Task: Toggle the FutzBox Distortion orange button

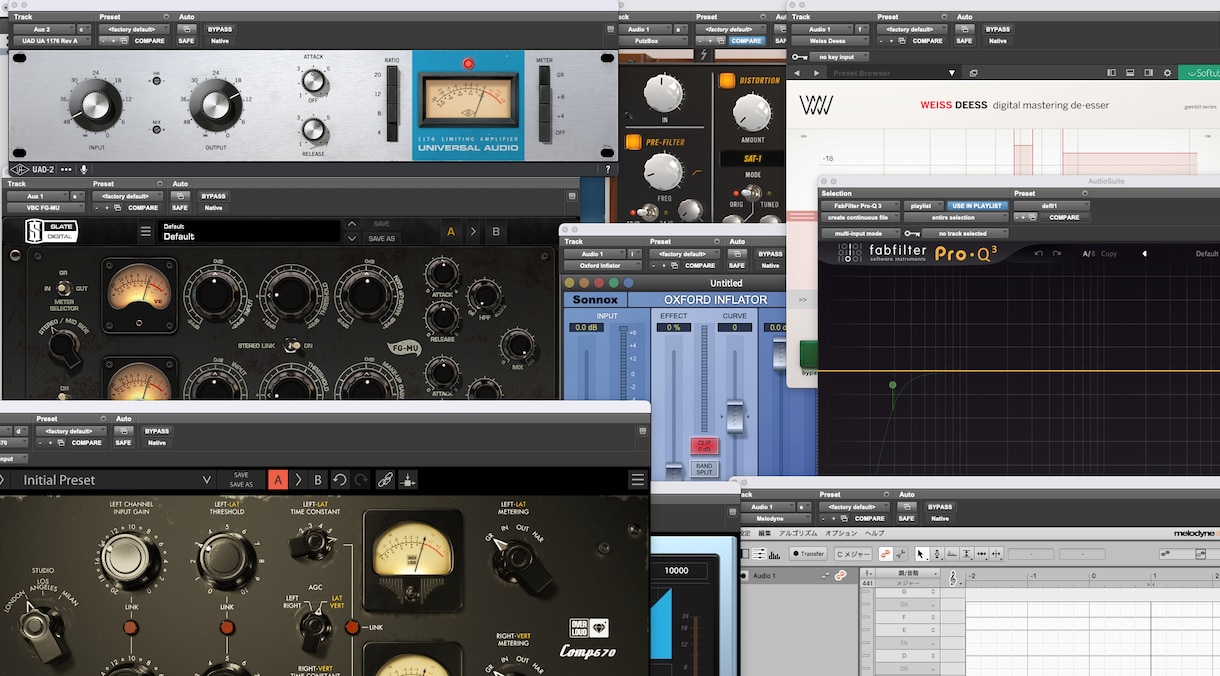Action: (x=726, y=81)
